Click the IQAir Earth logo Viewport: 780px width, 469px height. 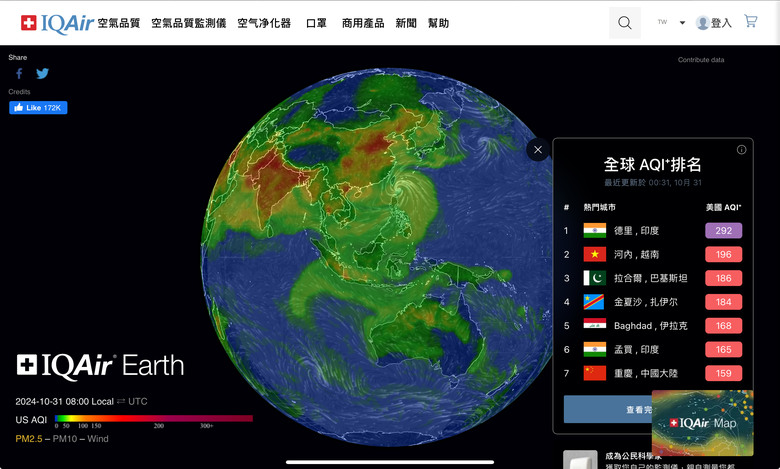(100, 366)
